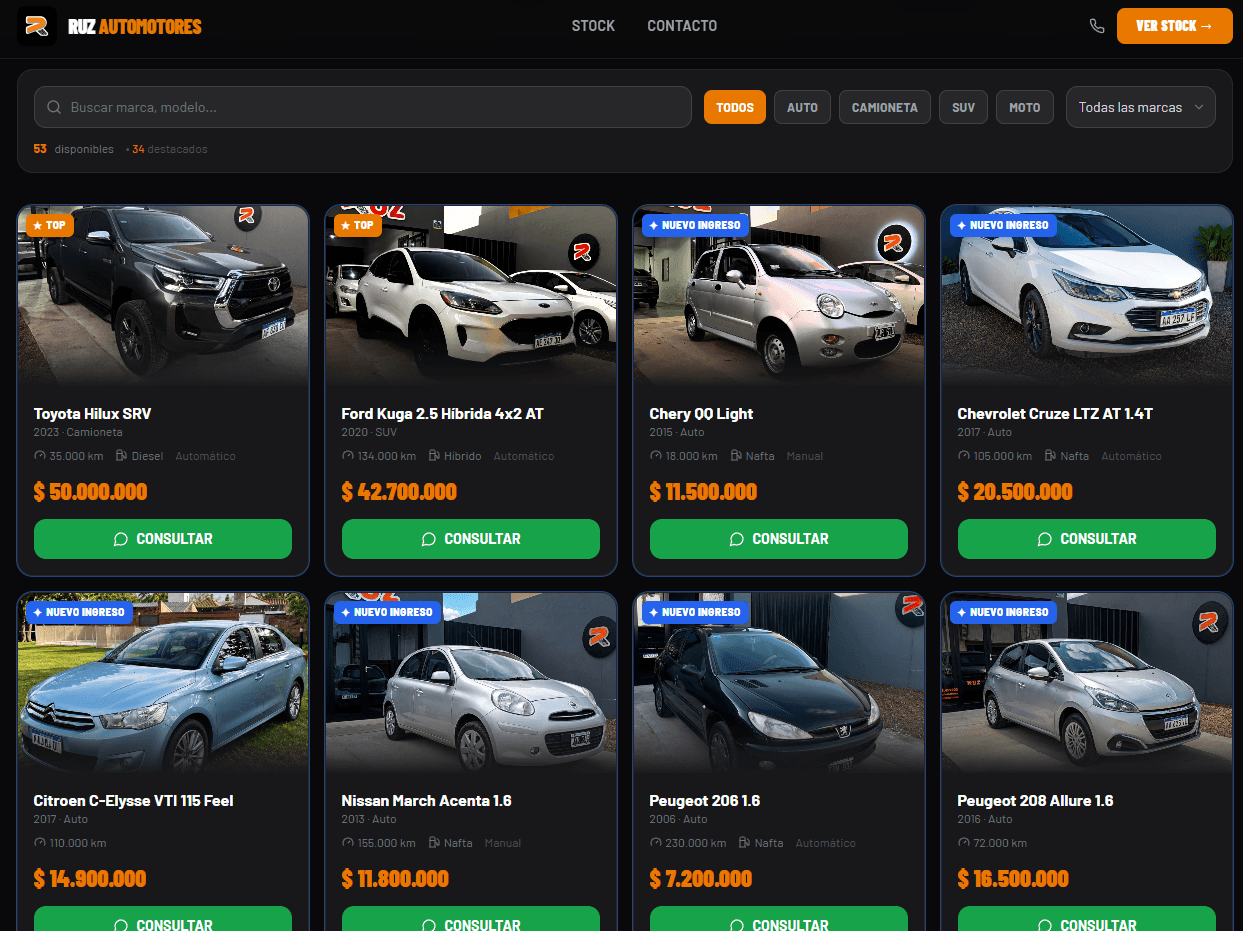The width and height of the screenshot is (1243, 931).
Task: Click the VER STOCK button
Action: coord(1175,26)
